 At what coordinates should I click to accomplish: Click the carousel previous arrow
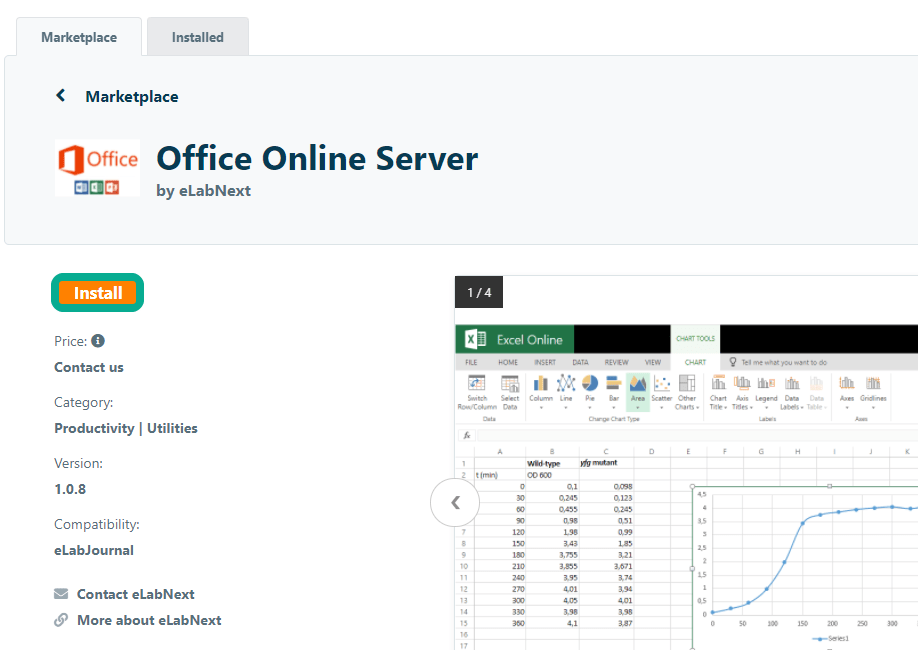coord(455,502)
